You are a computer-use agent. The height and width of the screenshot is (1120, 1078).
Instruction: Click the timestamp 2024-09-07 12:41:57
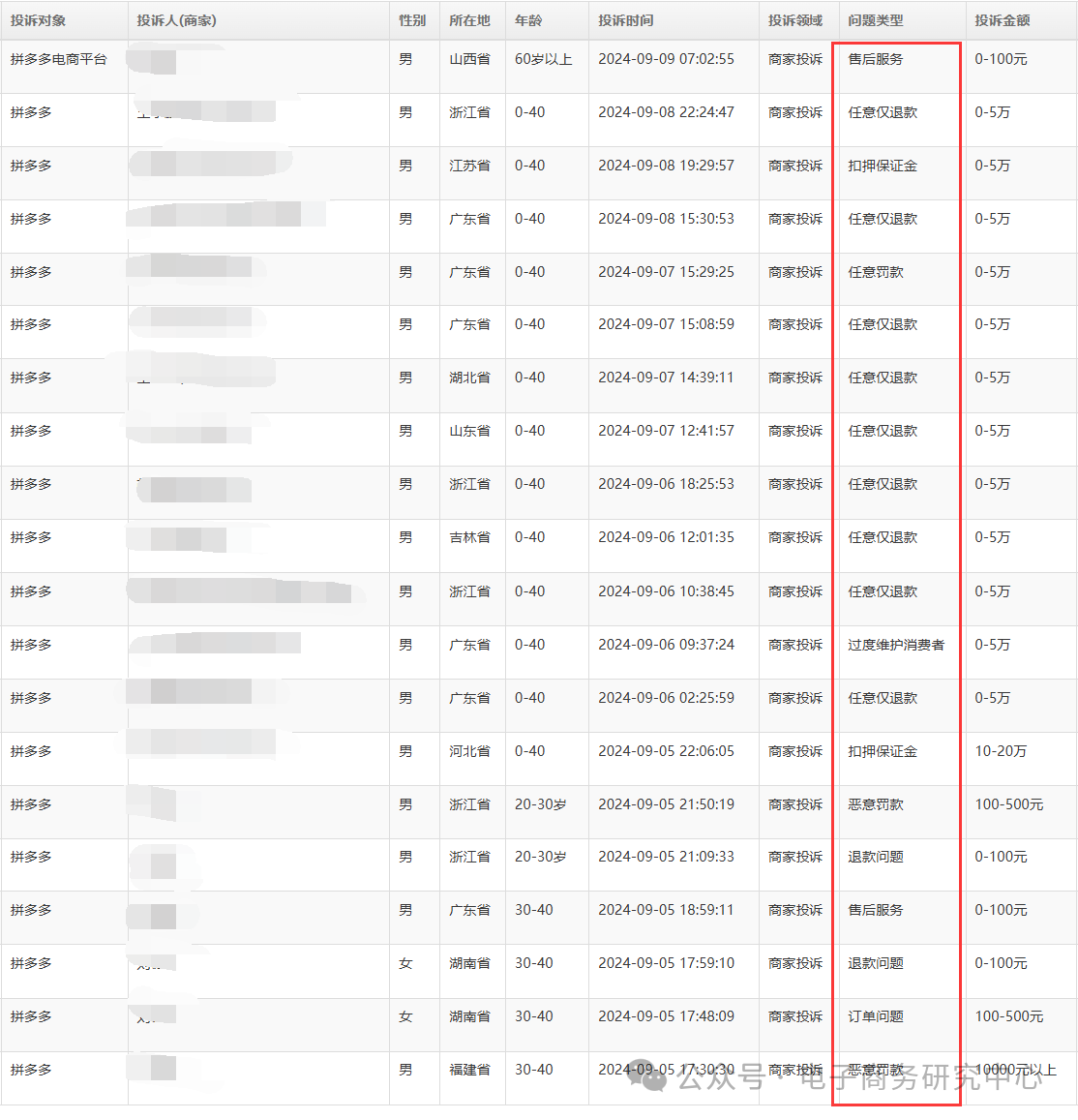[x=666, y=431]
